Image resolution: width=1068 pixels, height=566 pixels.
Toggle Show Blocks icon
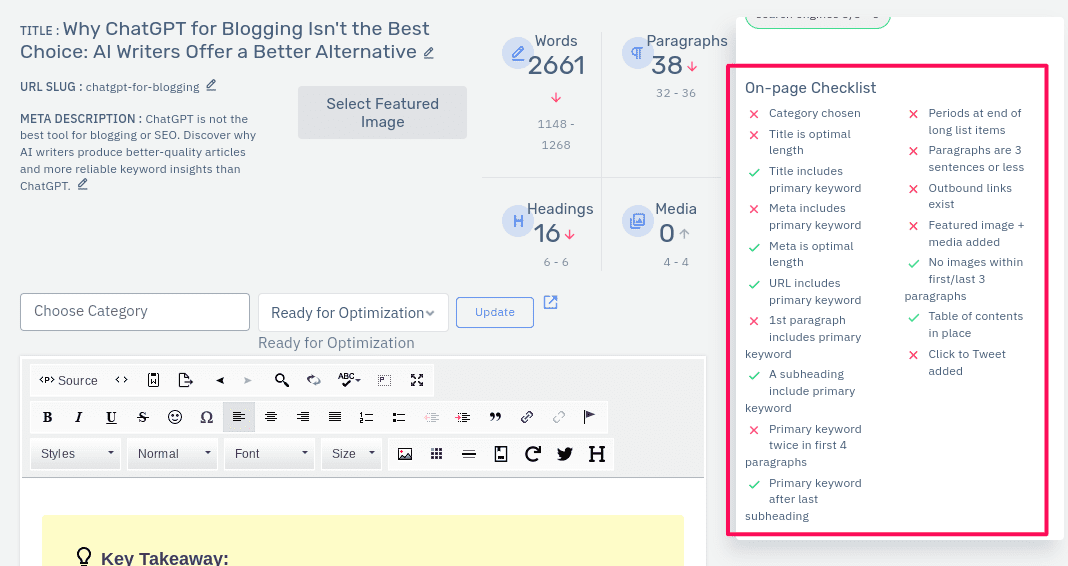tap(384, 380)
